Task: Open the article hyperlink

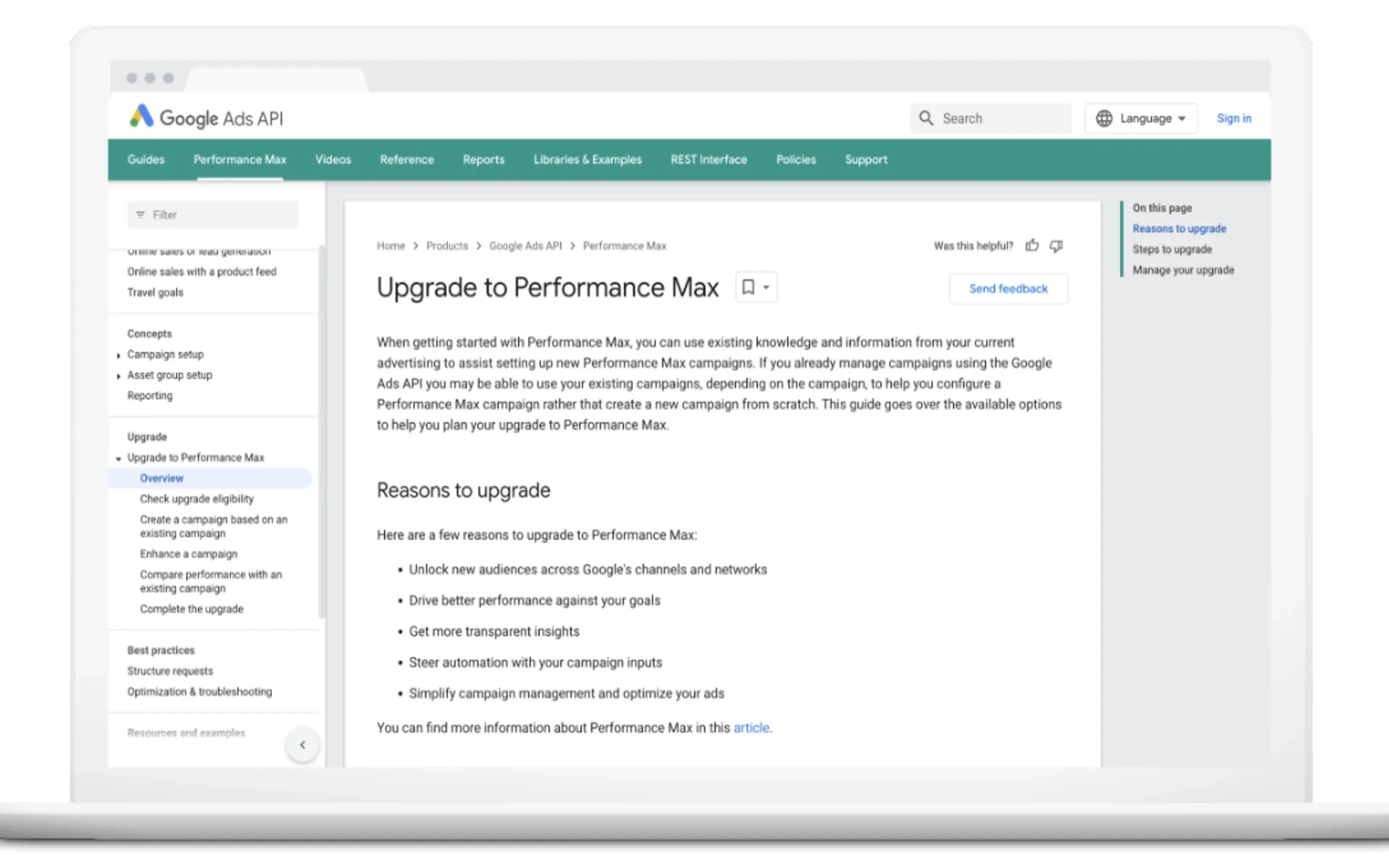Action: tap(751, 728)
